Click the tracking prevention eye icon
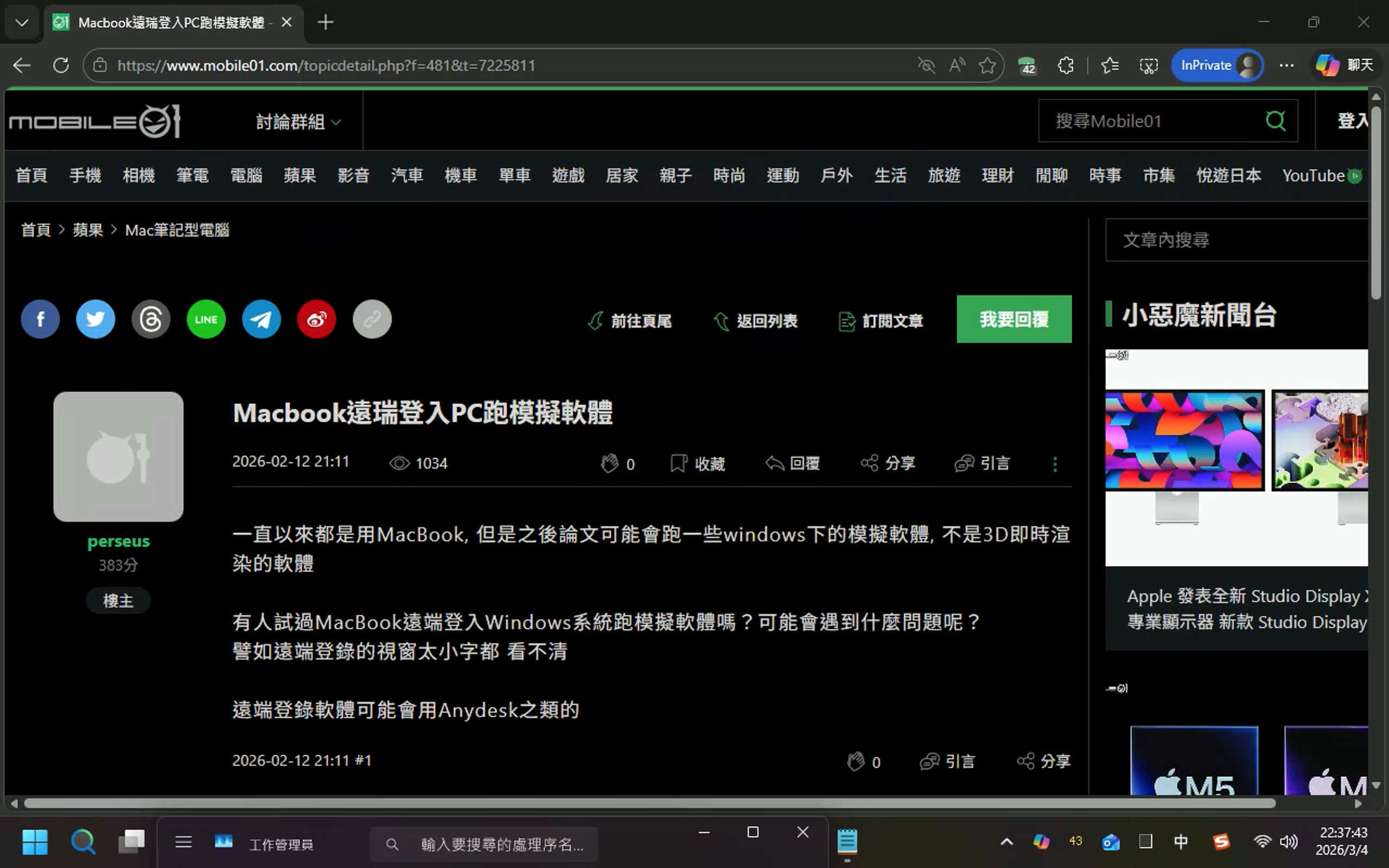 [926, 66]
